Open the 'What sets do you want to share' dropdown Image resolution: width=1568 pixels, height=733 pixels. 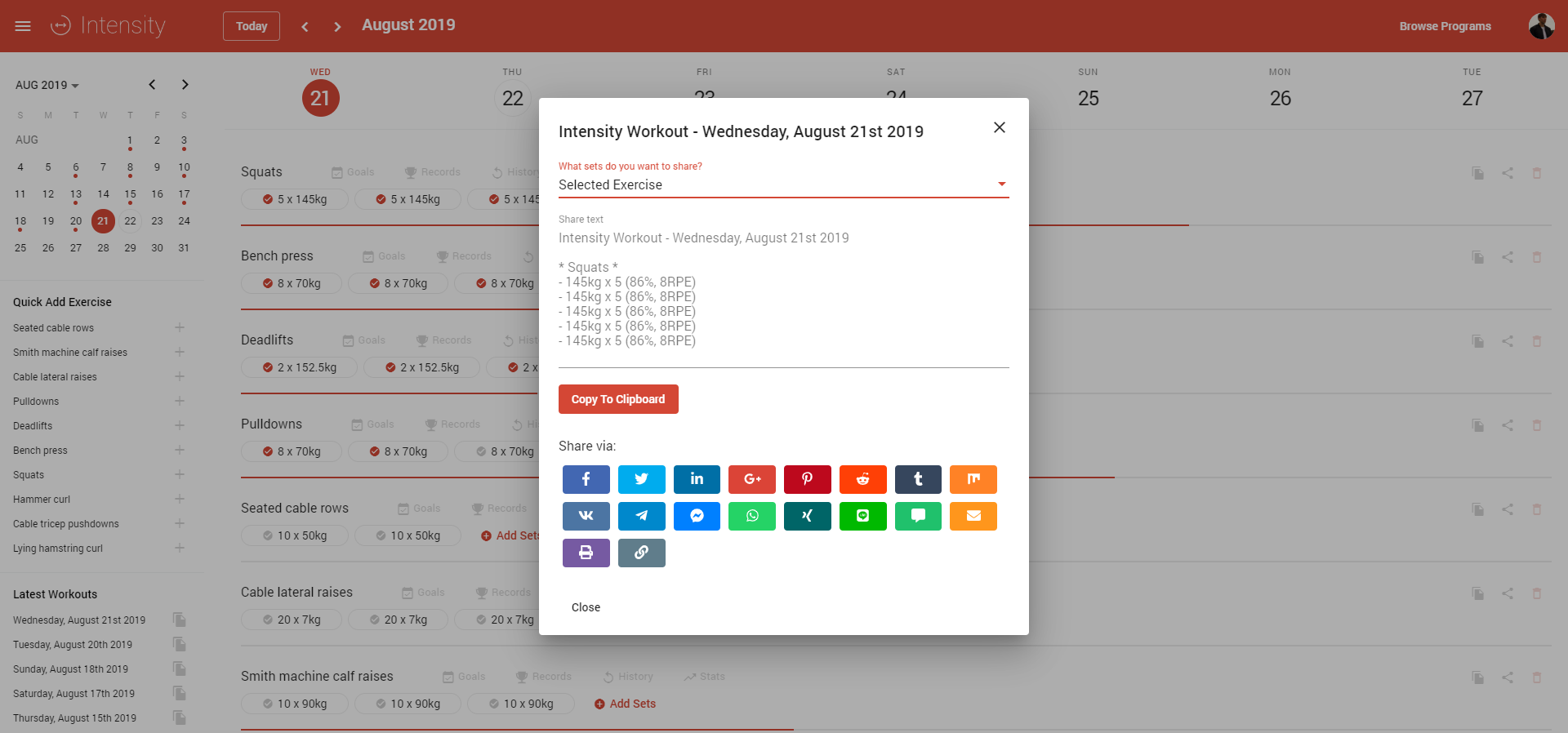click(784, 184)
